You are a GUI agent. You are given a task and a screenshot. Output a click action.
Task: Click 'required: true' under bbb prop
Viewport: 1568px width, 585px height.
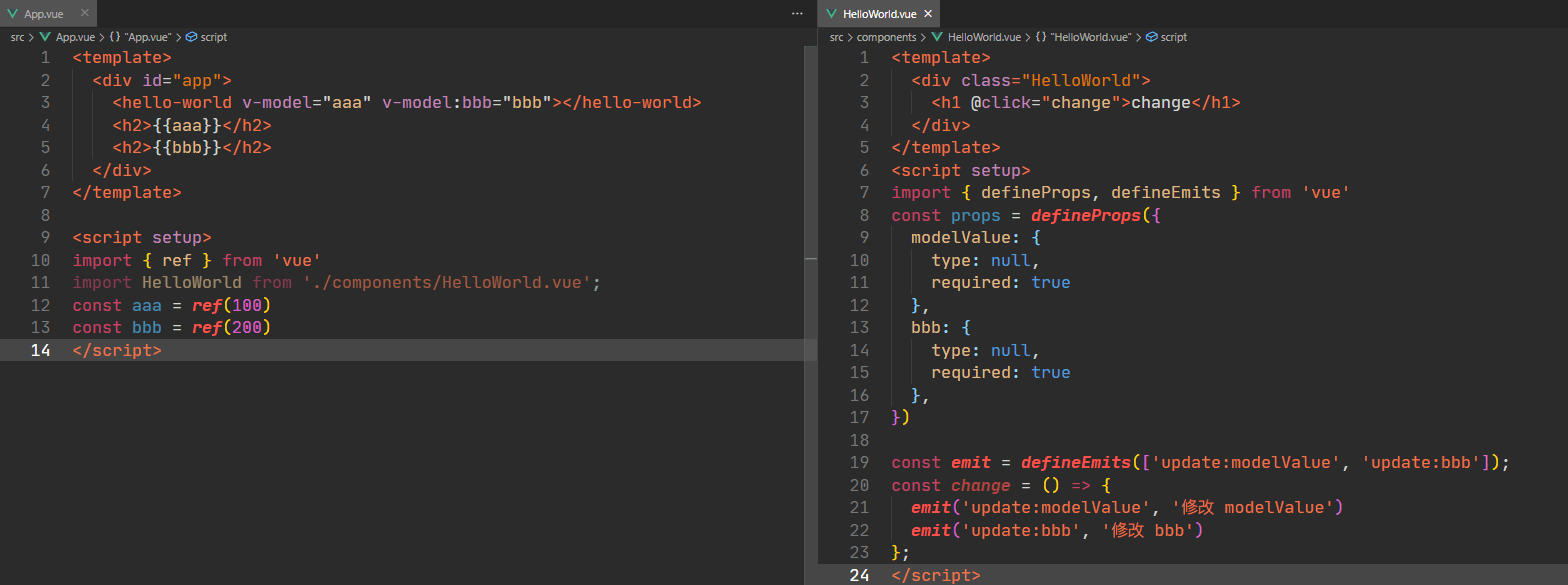point(1001,372)
